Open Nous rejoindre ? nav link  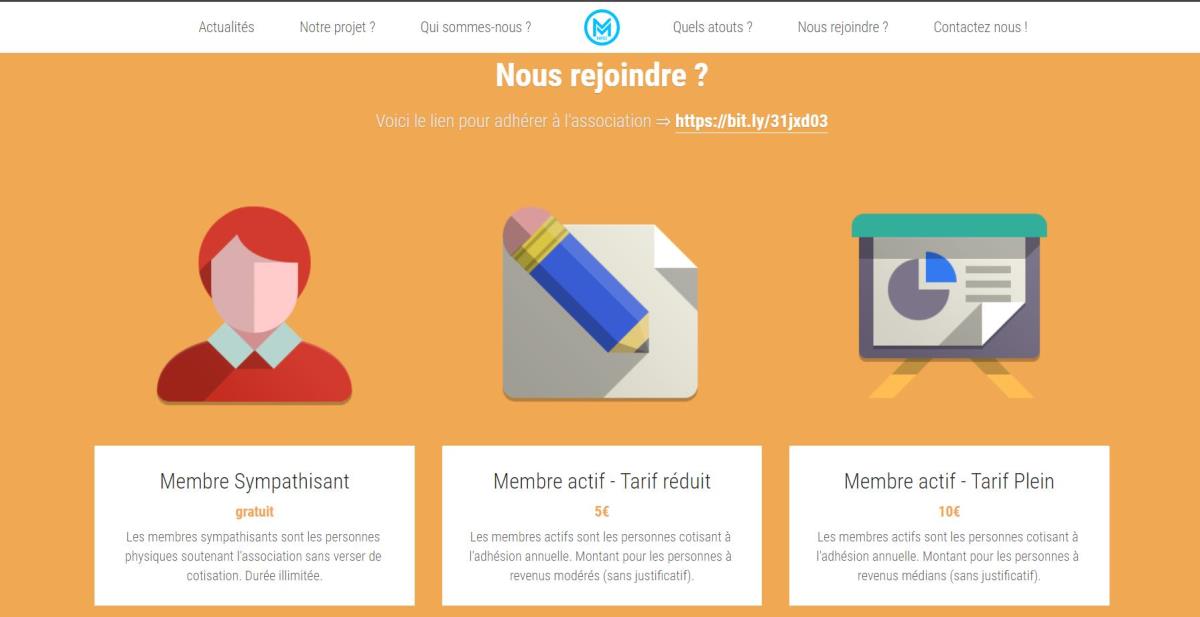click(x=843, y=27)
